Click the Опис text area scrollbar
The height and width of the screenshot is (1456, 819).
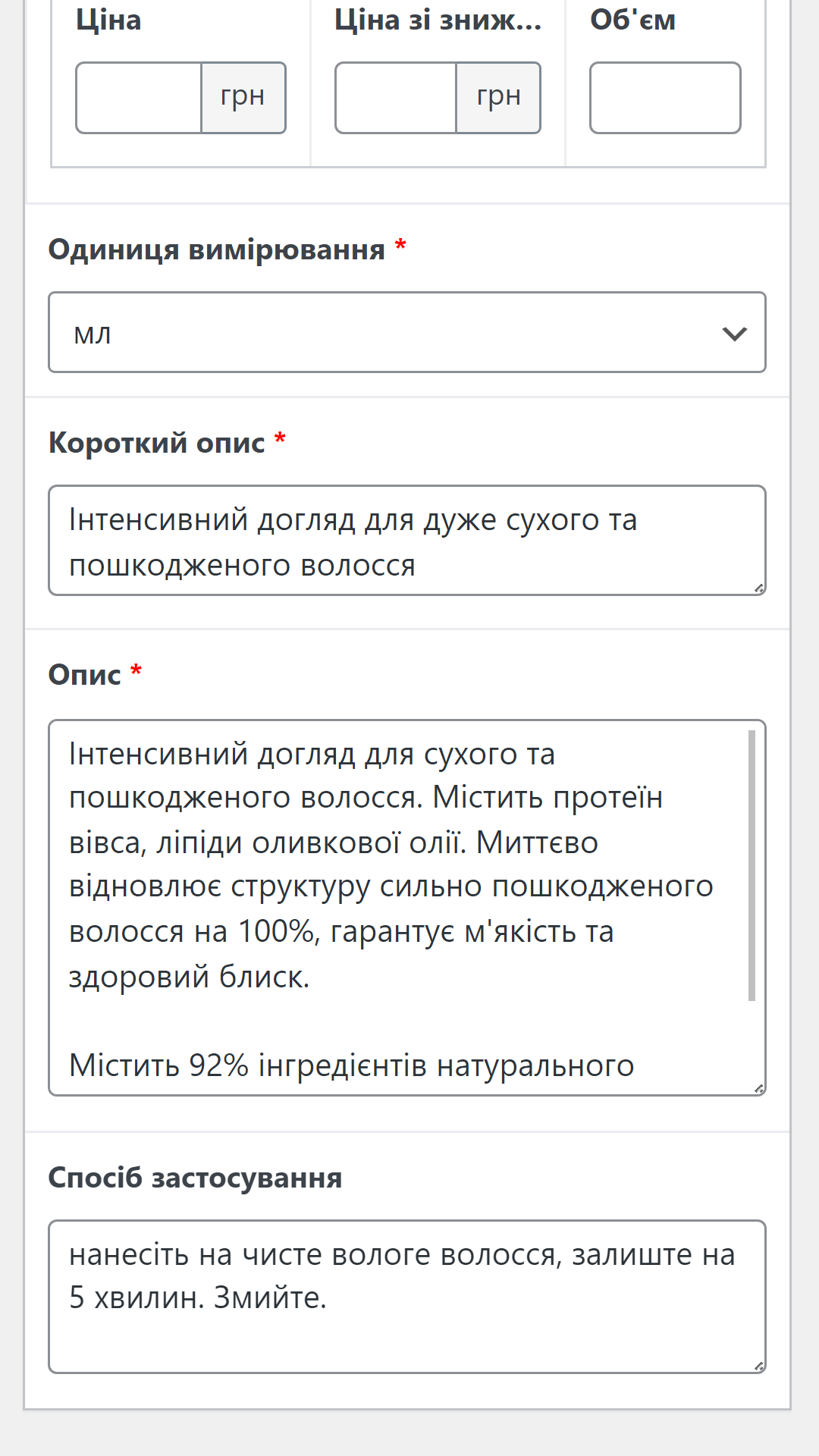pyautogui.click(x=752, y=865)
